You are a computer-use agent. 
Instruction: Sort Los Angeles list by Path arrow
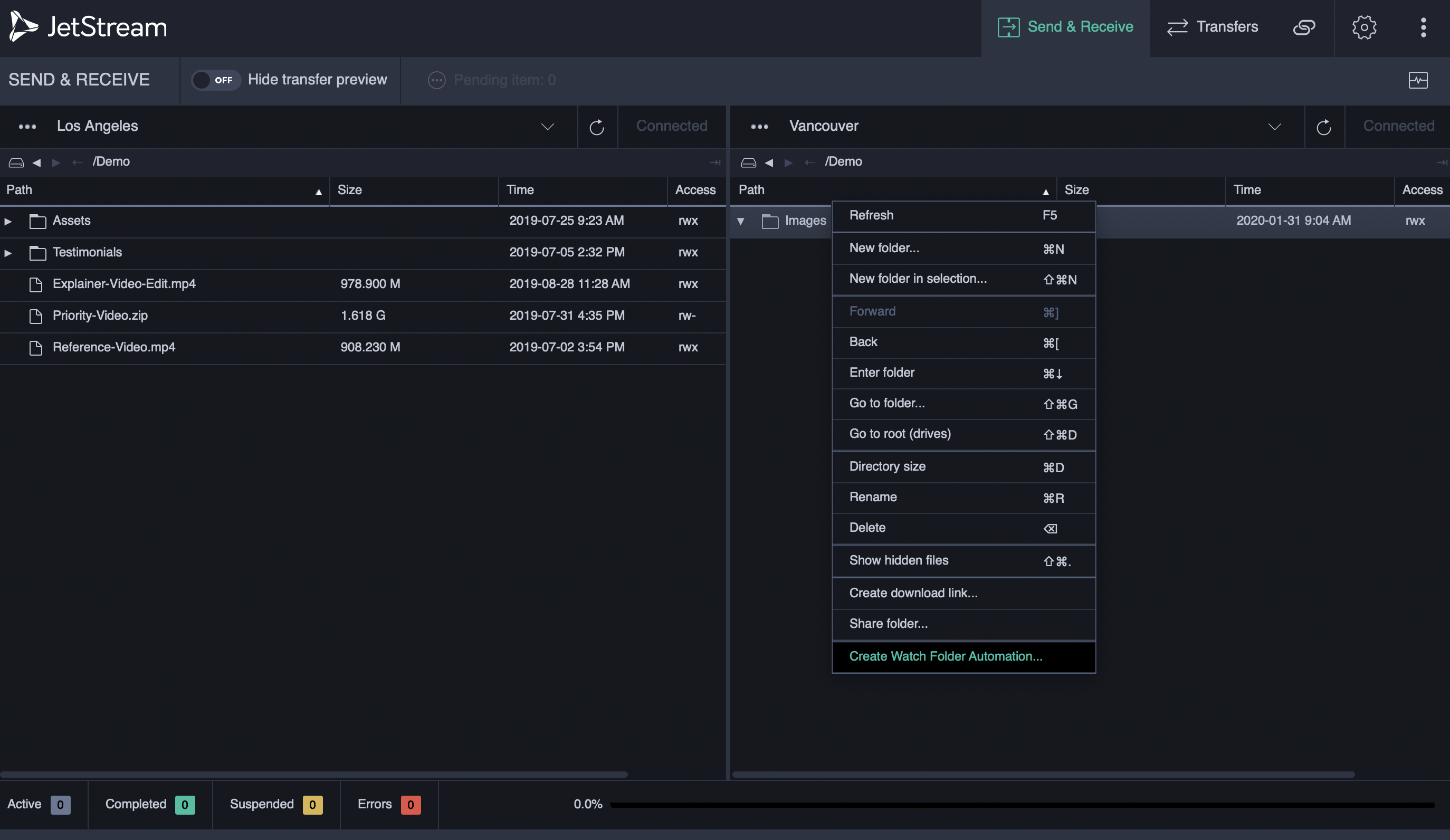point(318,192)
